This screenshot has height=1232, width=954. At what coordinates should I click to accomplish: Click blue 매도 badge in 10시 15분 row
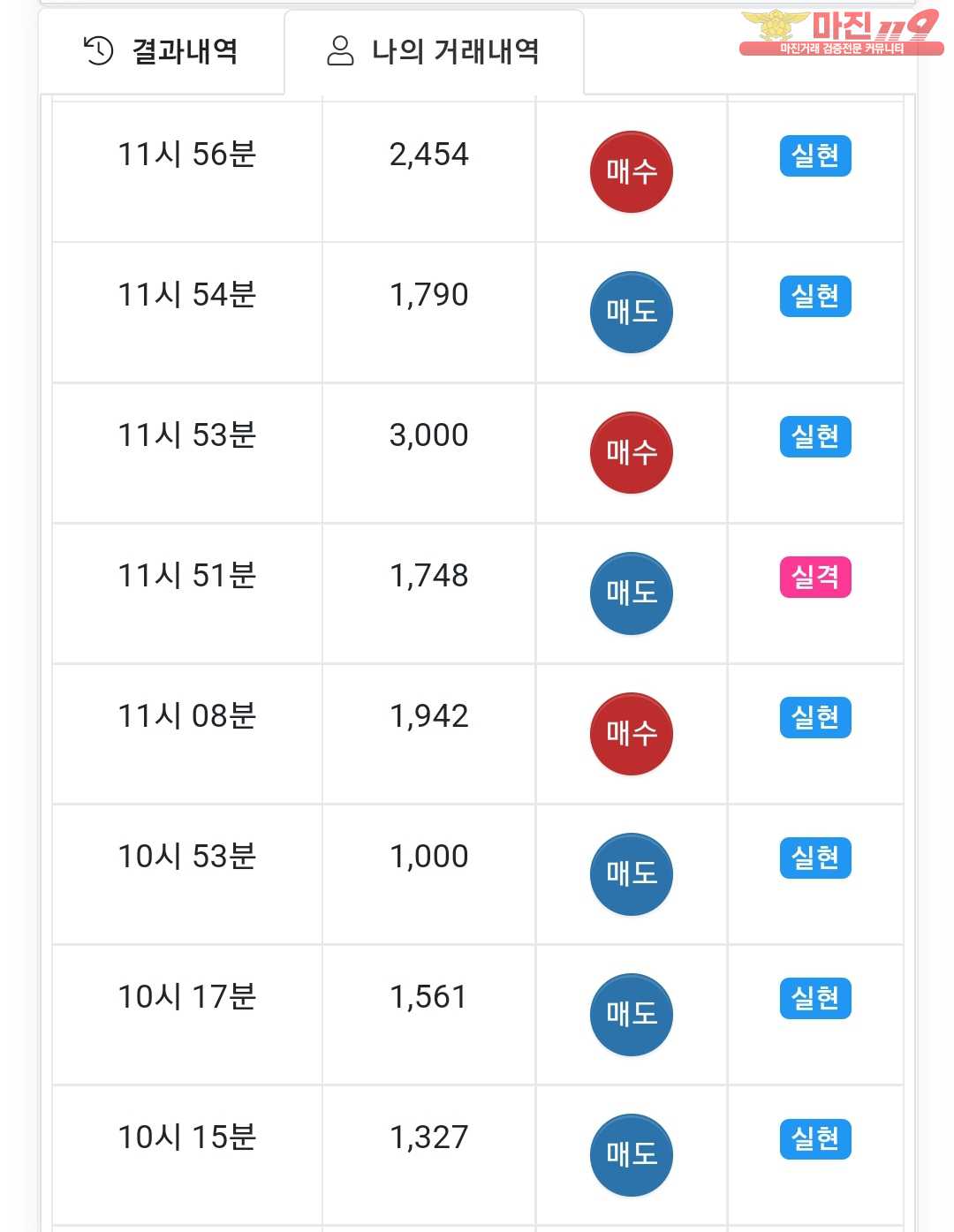[631, 1155]
